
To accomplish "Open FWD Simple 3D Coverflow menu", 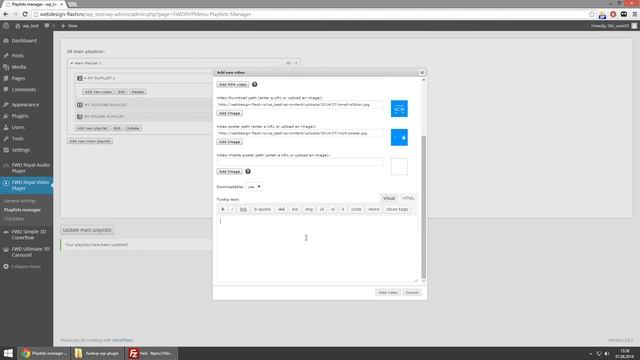I will (29, 235).
